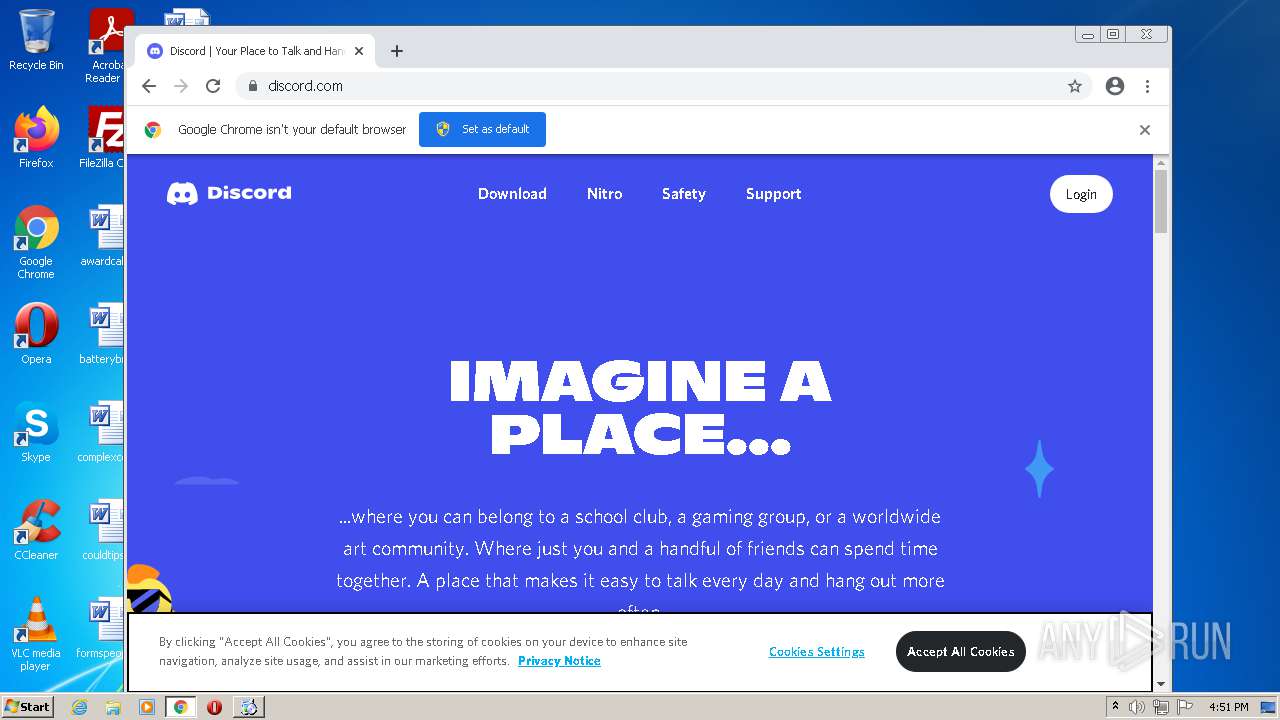Open the Google Chrome desktop shortcut
The width and height of the screenshot is (1280, 720).
[36, 242]
